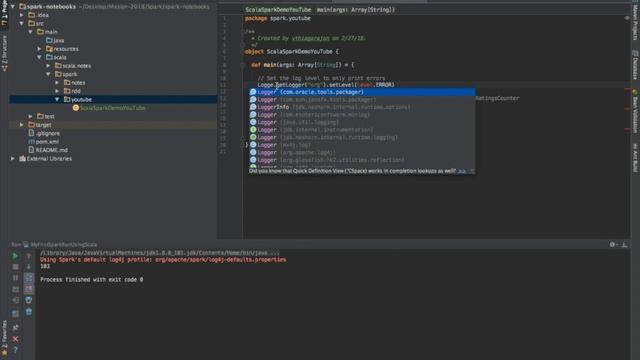Open the Favorites tool window side tab

4,338
